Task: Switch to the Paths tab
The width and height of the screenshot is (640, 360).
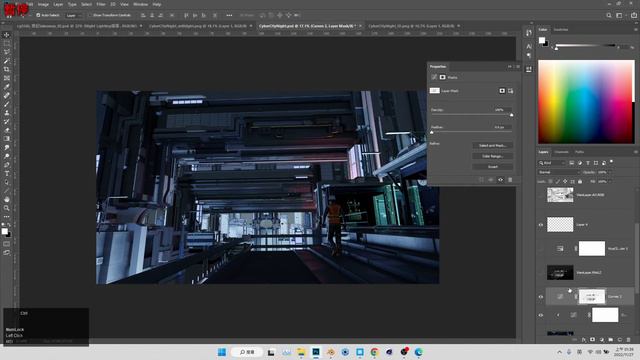Action: 579,152
